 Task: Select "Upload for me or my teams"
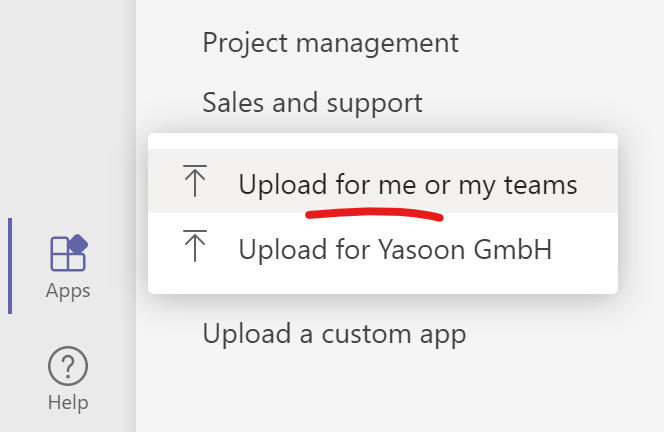click(x=407, y=184)
